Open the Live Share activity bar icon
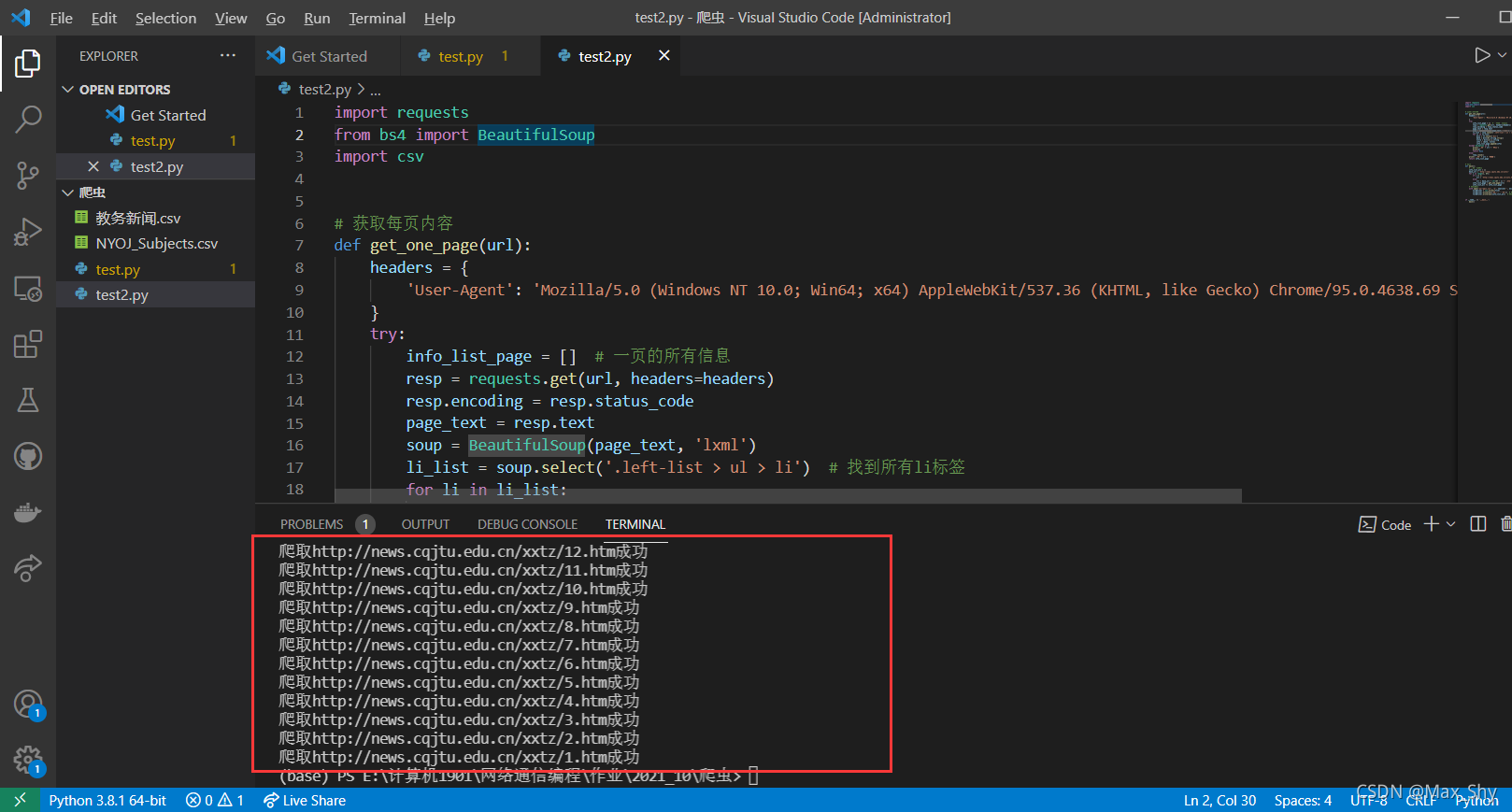 28,568
